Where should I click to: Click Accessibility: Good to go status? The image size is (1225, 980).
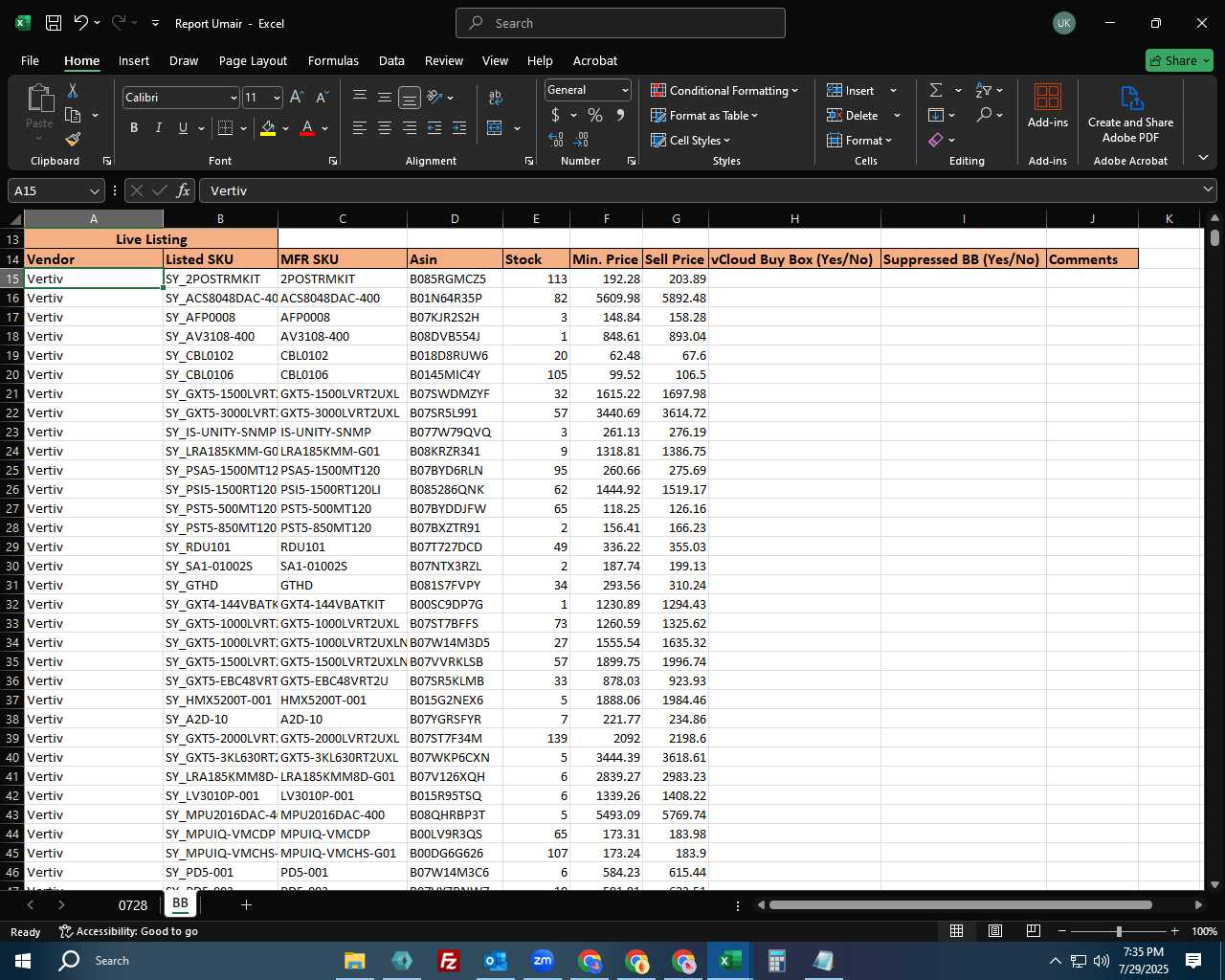coord(128,931)
